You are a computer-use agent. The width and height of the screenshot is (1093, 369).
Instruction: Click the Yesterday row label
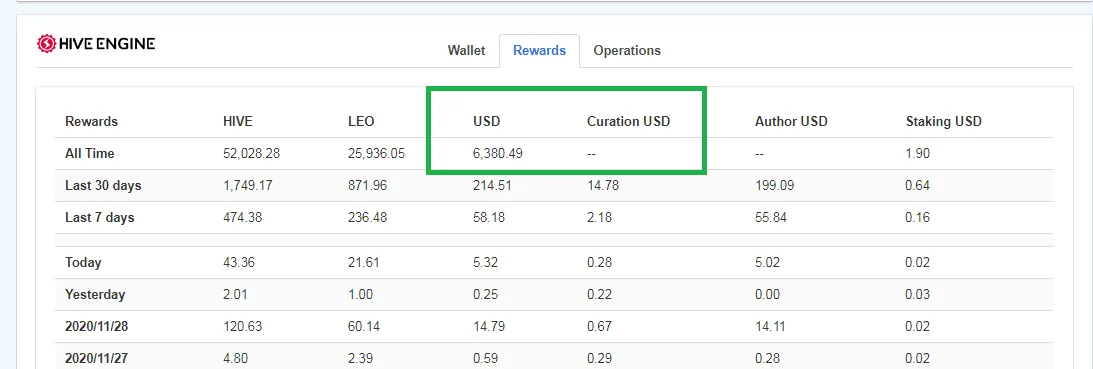click(x=95, y=294)
